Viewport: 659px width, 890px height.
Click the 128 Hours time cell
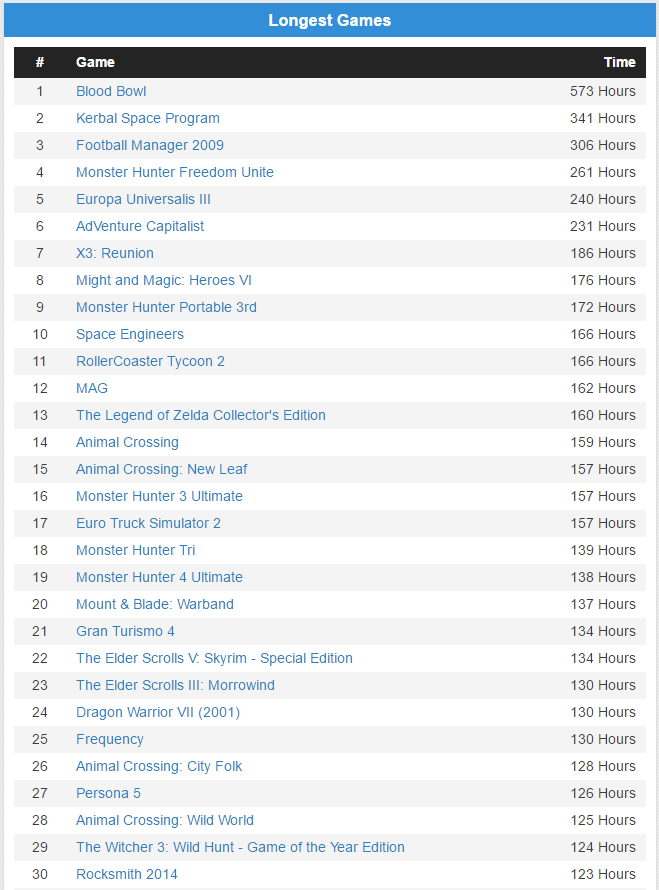pyautogui.click(x=603, y=766)
